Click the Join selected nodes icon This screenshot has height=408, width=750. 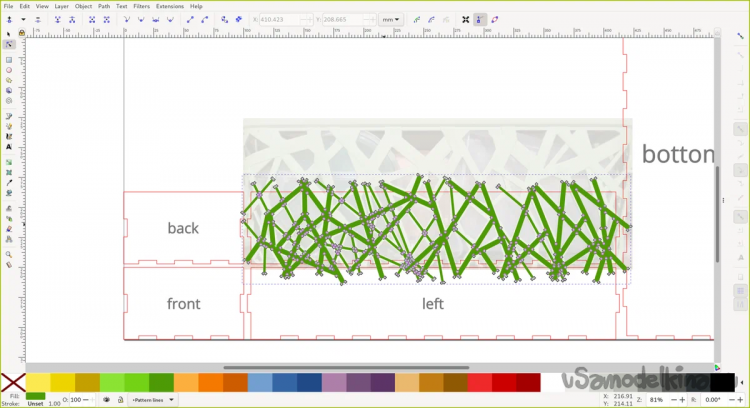pos(58,19)
